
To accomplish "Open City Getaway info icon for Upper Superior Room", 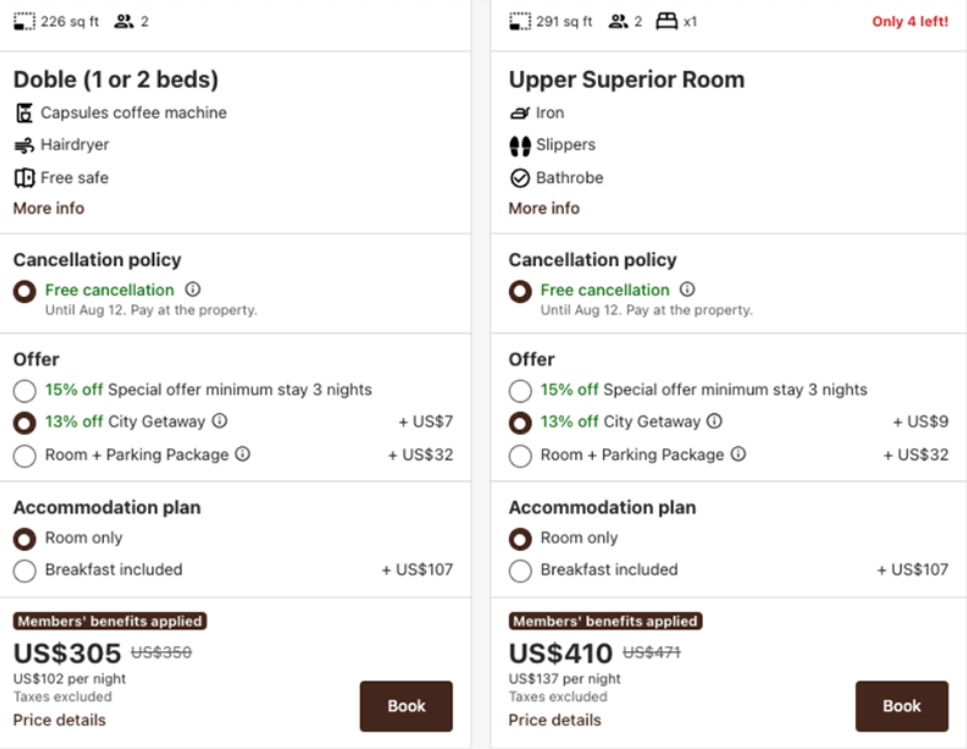I will click(x=714, y=421).
